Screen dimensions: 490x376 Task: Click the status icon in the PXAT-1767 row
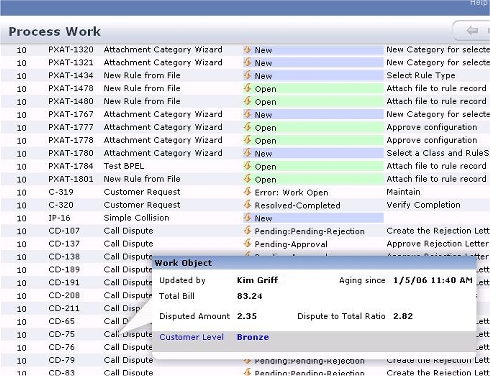coord(247,114)
